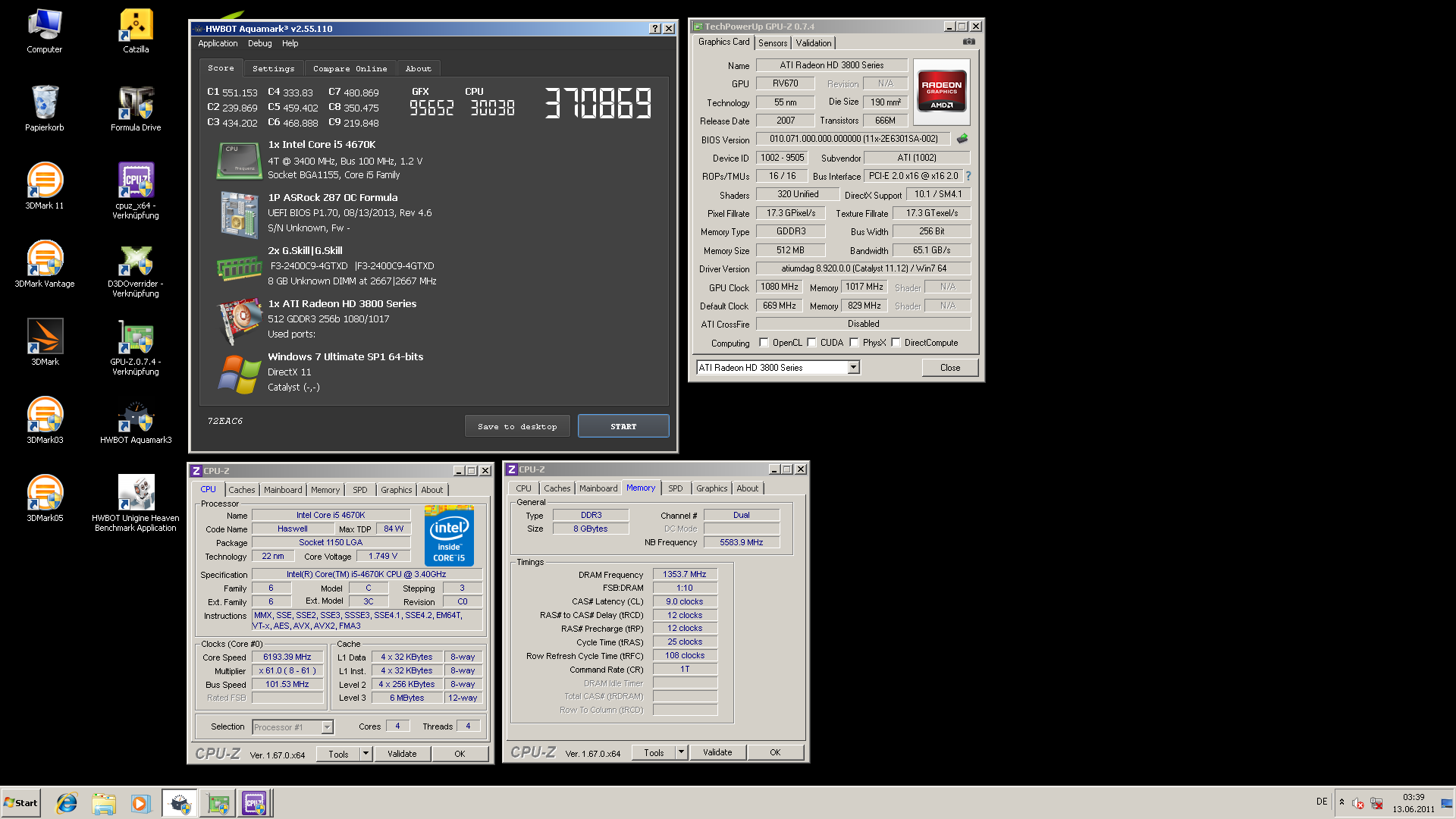The image size is (1456, 819).
Task: Open the Validation tab in GPU-Z
Action: click(814, 43)
